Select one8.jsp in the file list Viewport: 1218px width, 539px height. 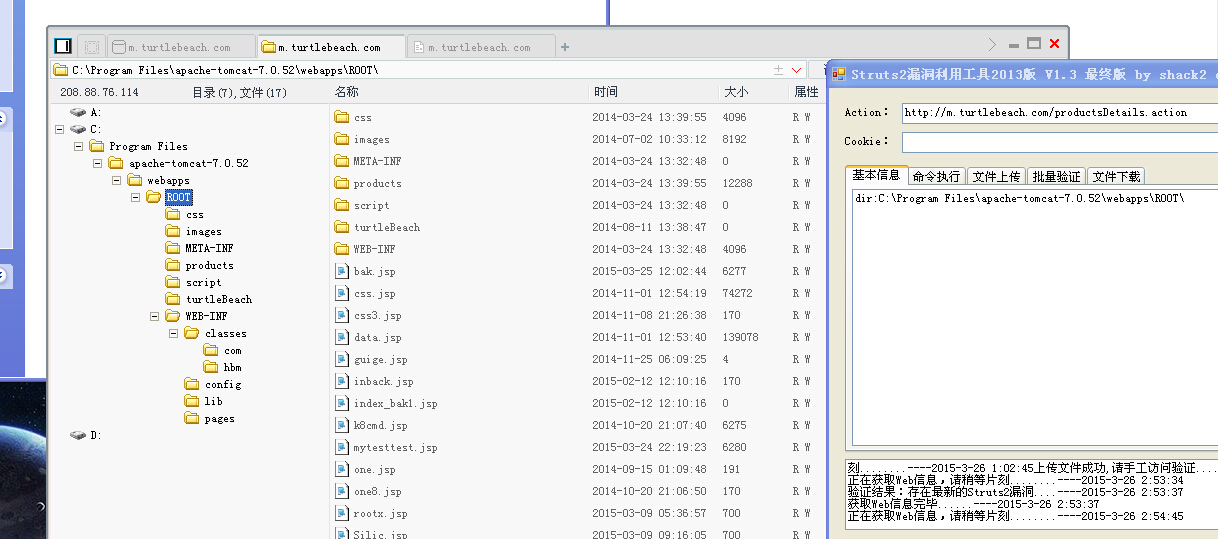pos(377,491)
